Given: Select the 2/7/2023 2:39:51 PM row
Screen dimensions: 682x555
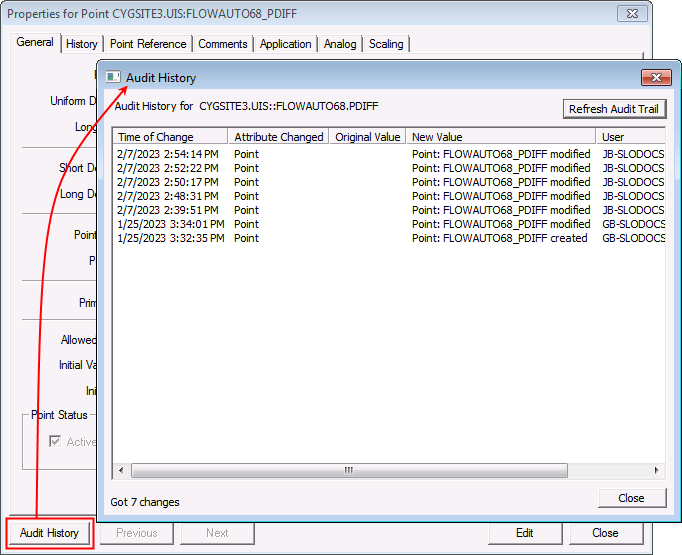Looking at the screenshot, I should pyautogui.click(x=389, y=210).
